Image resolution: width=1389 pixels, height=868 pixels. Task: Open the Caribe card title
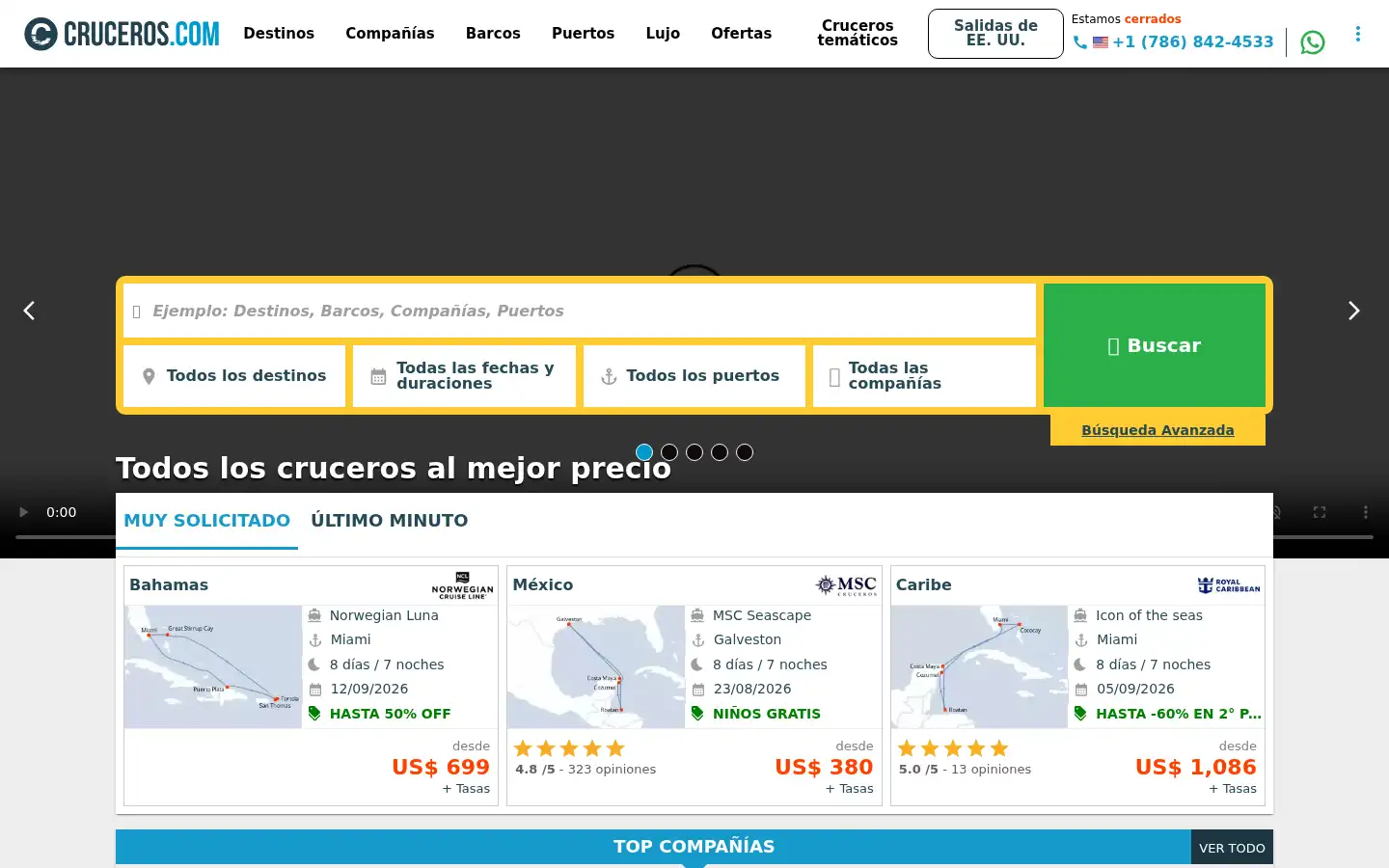[924, 585]
